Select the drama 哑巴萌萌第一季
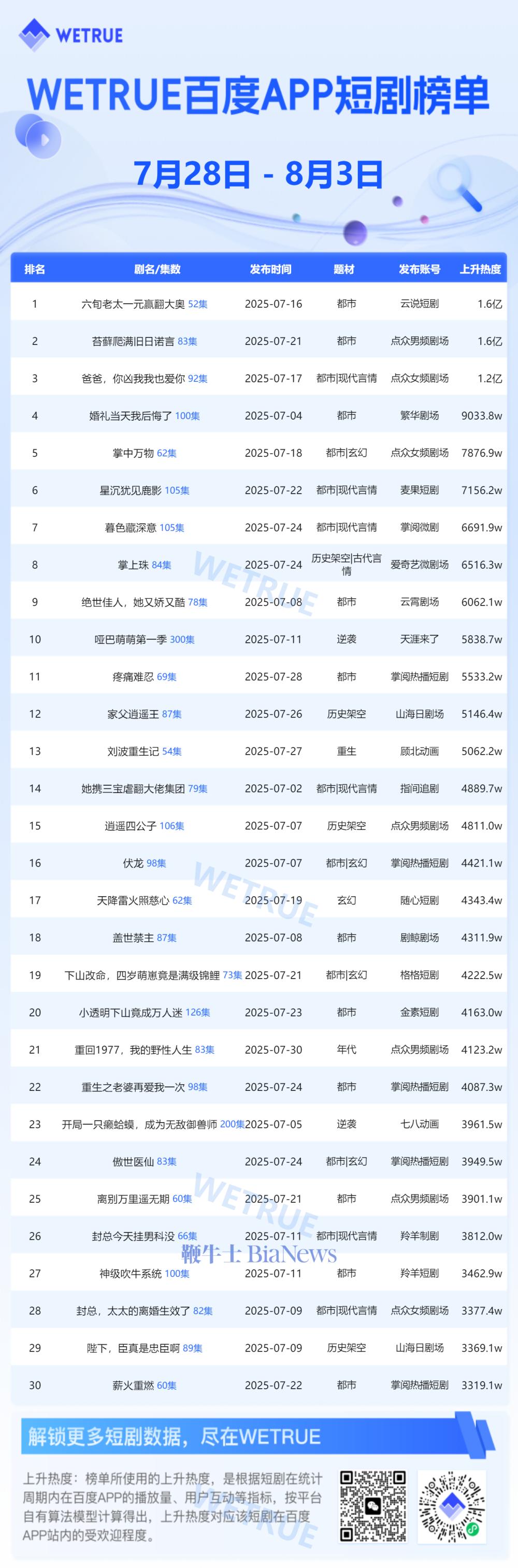The image size is (518, 1568). click(131, 639)
